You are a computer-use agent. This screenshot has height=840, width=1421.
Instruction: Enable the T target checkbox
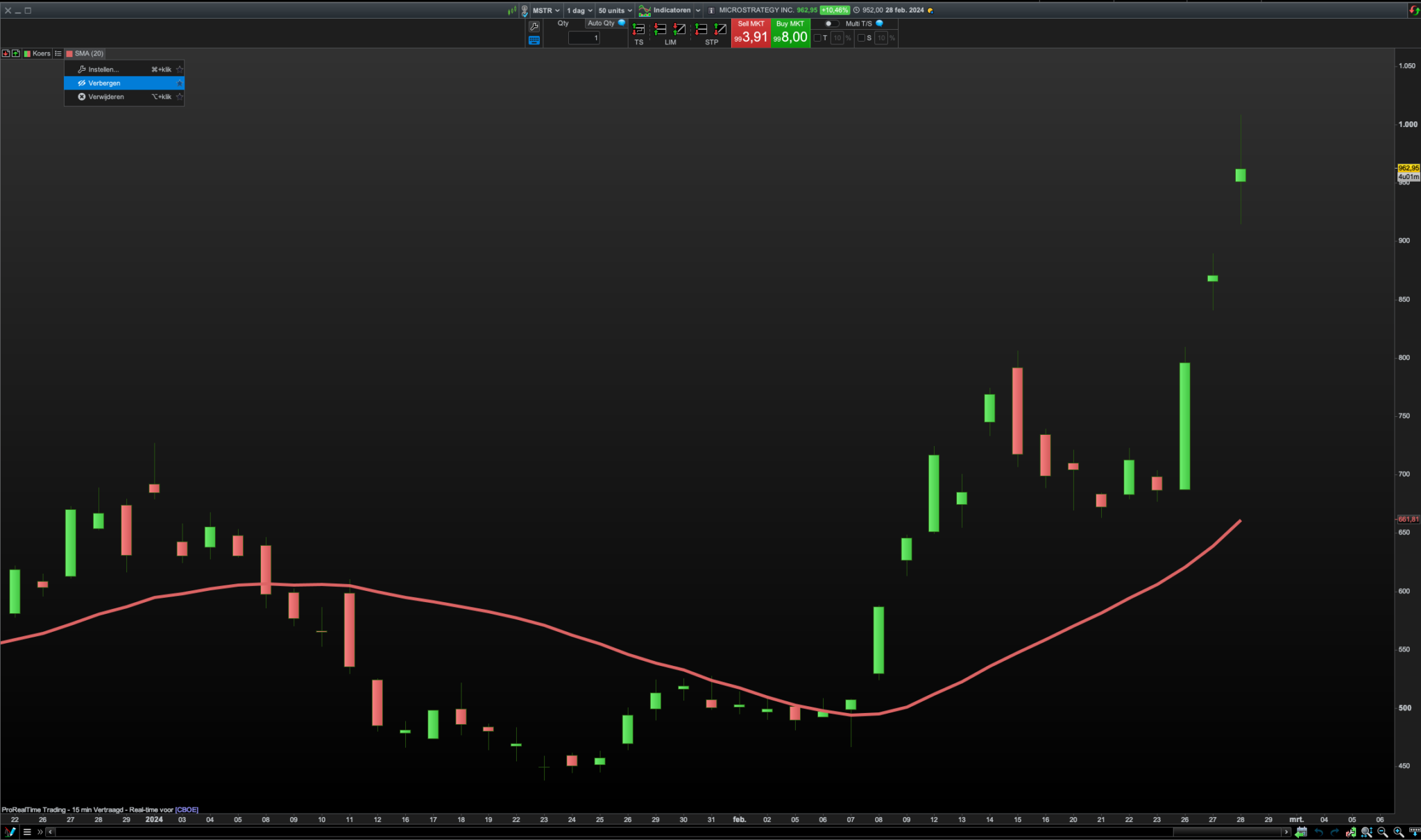[817, 38]
